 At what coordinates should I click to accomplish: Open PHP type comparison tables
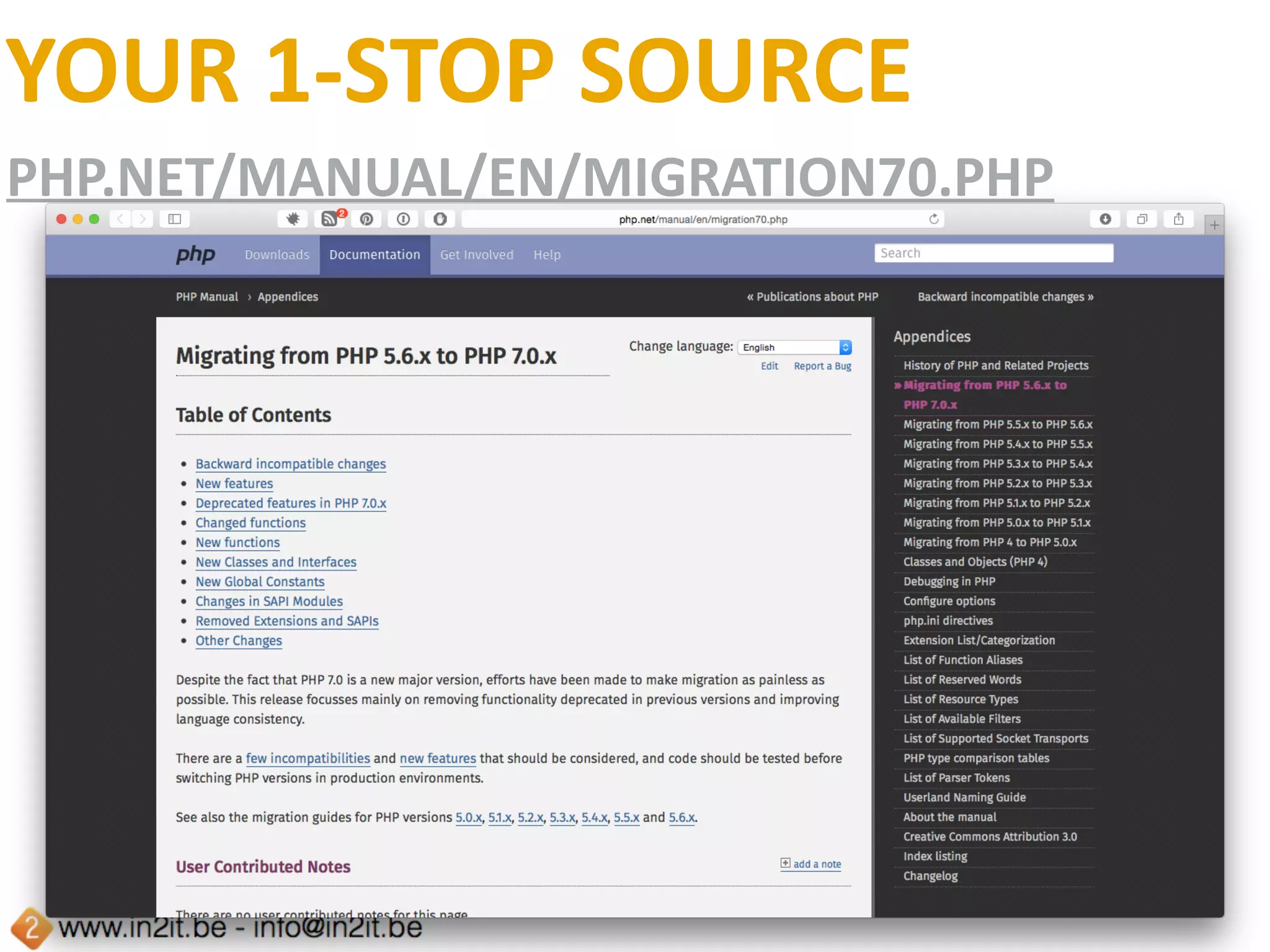976,759
